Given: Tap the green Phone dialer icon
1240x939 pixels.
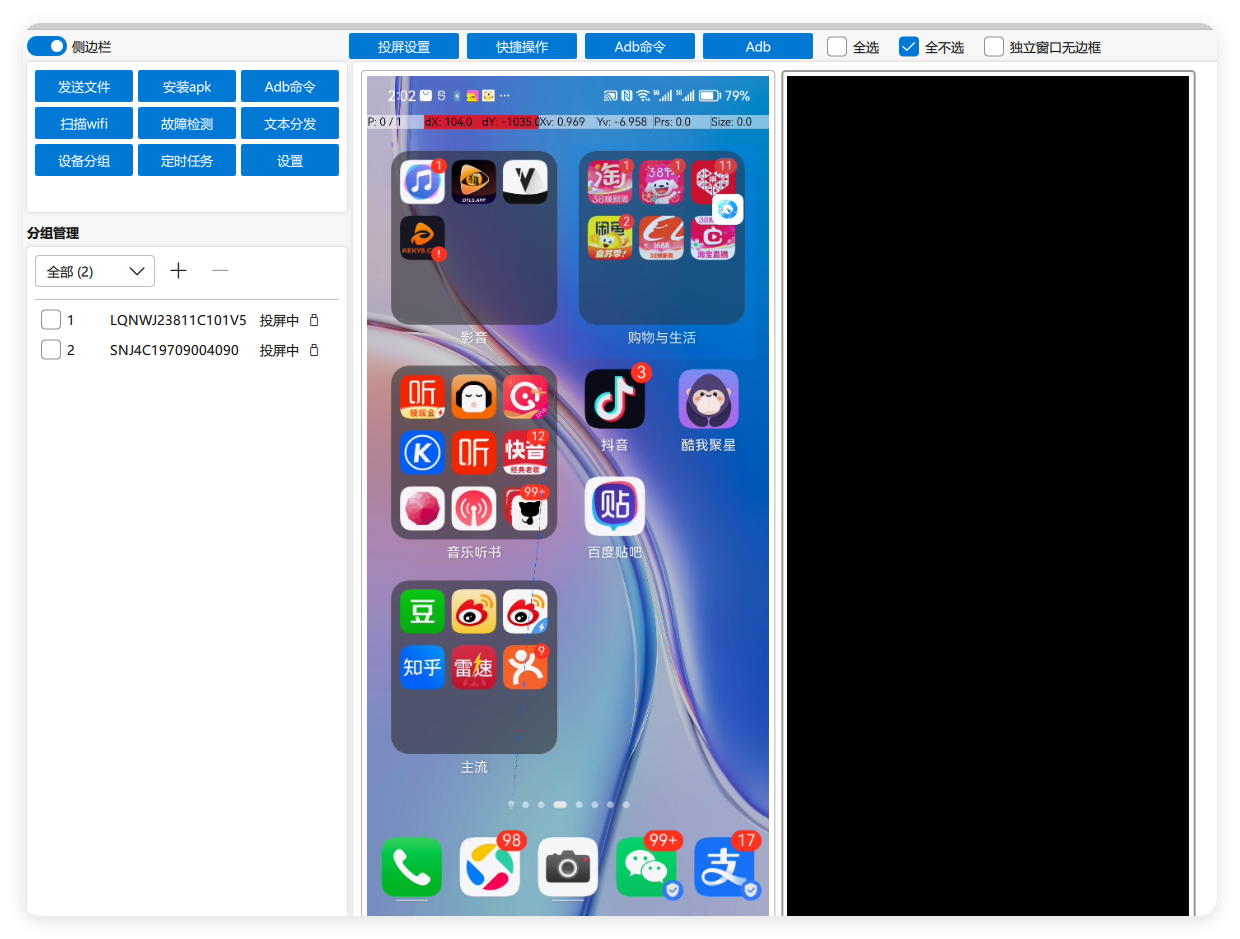Looking at the screenshot, I should click(411, 866).
